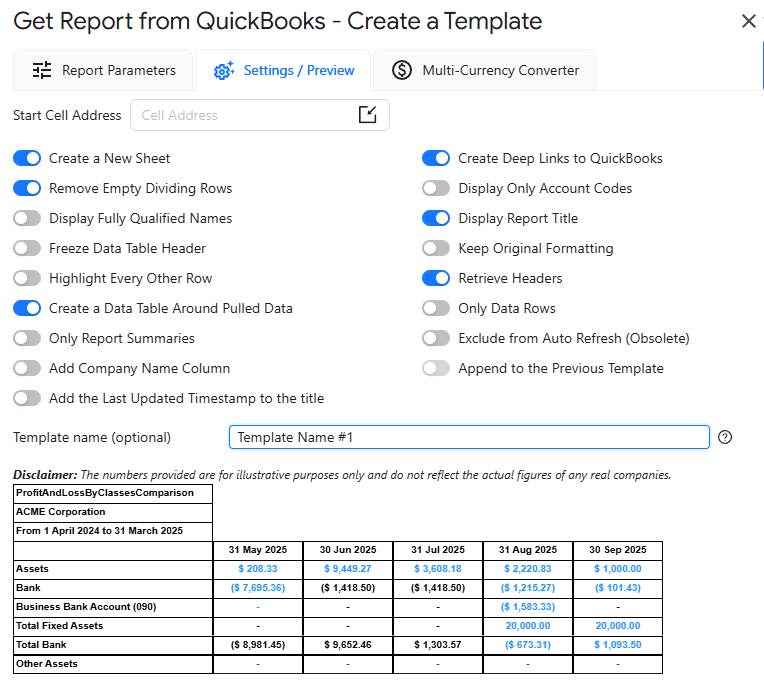The height and width of the screenshot is (686, 764).
Task: Close the Create a Template dialog
Action: pyautogui.click(x=748, y=21)
